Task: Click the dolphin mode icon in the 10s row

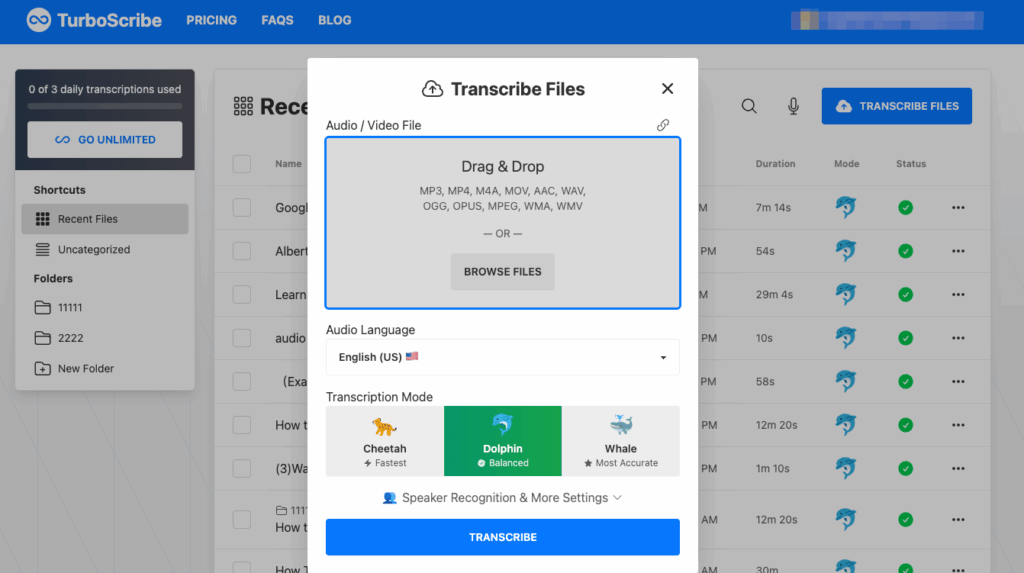Action: coord(846,337)
